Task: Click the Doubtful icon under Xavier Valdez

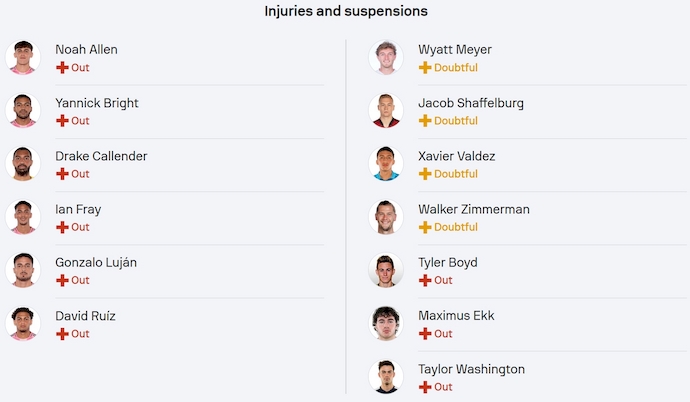Action: [425, 174]
